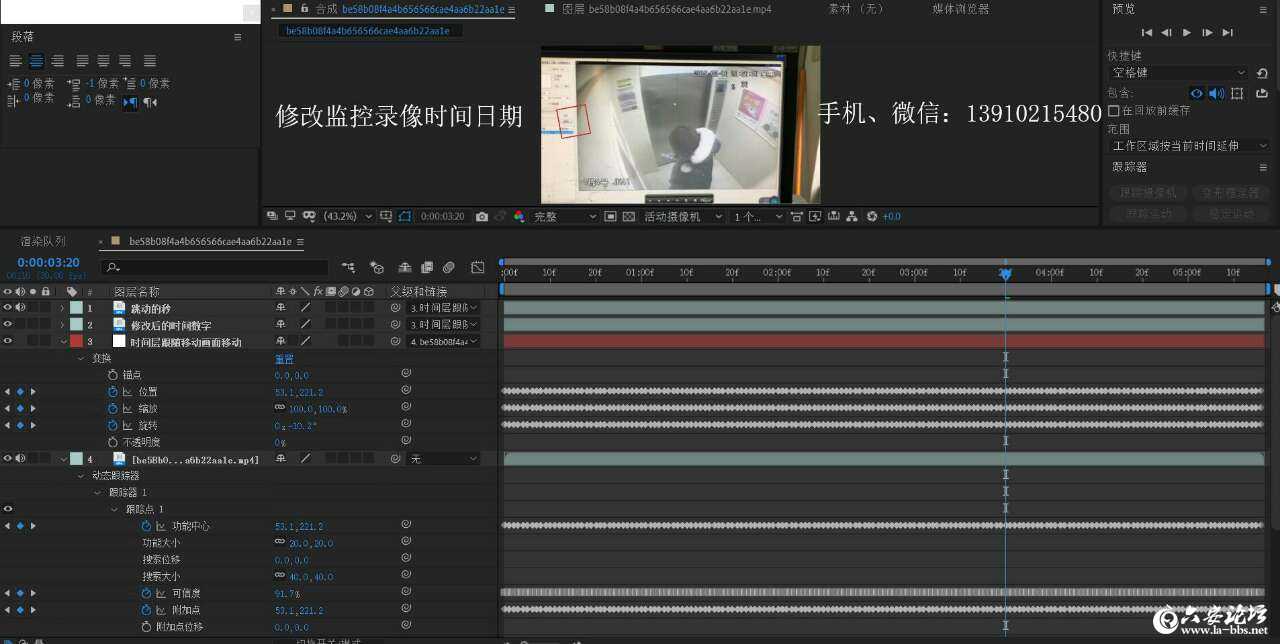The image size is (1280, 644).
Task: Open the 媒体浏览器 panel tab
Action: coord(960,9)
